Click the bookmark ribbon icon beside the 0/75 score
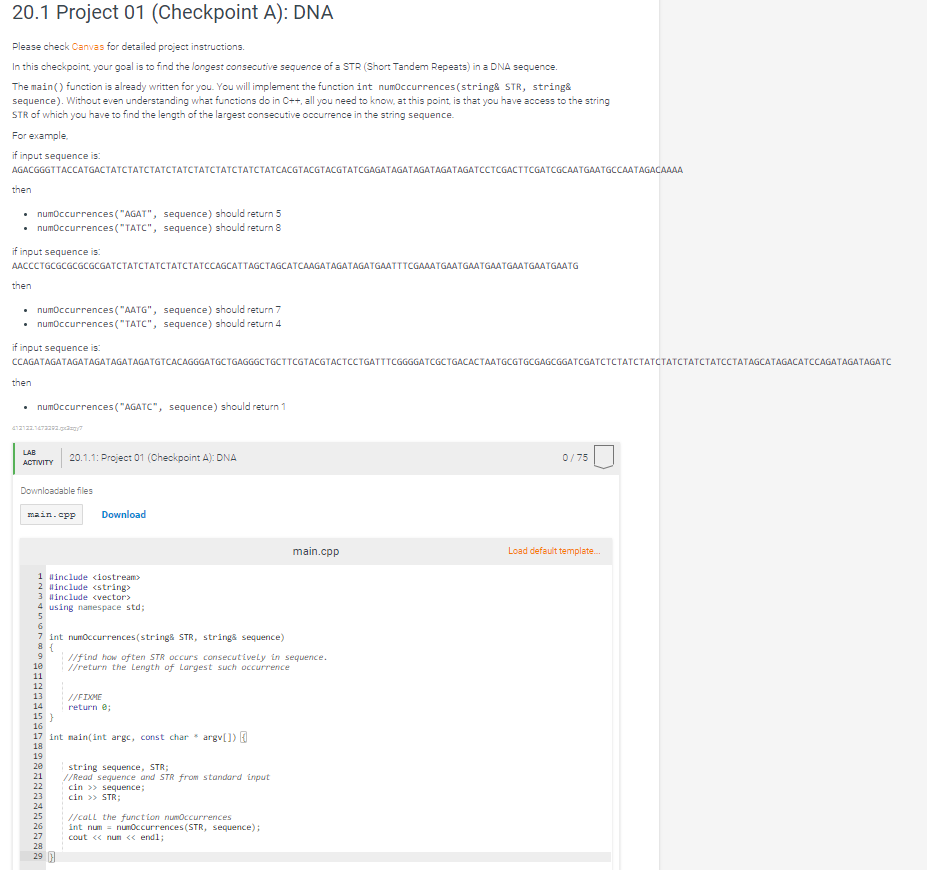Screen dimensions: 927x870 [603, 456]
